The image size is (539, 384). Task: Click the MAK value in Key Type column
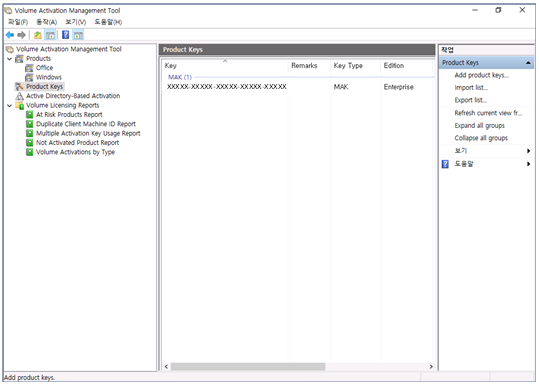click(341, 87)
